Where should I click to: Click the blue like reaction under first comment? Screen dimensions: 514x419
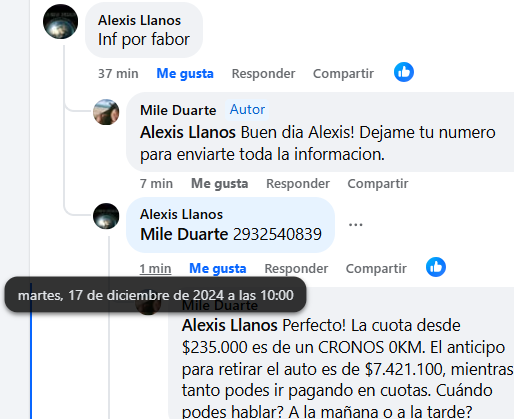pyautogui.click(x=404, y=72)
